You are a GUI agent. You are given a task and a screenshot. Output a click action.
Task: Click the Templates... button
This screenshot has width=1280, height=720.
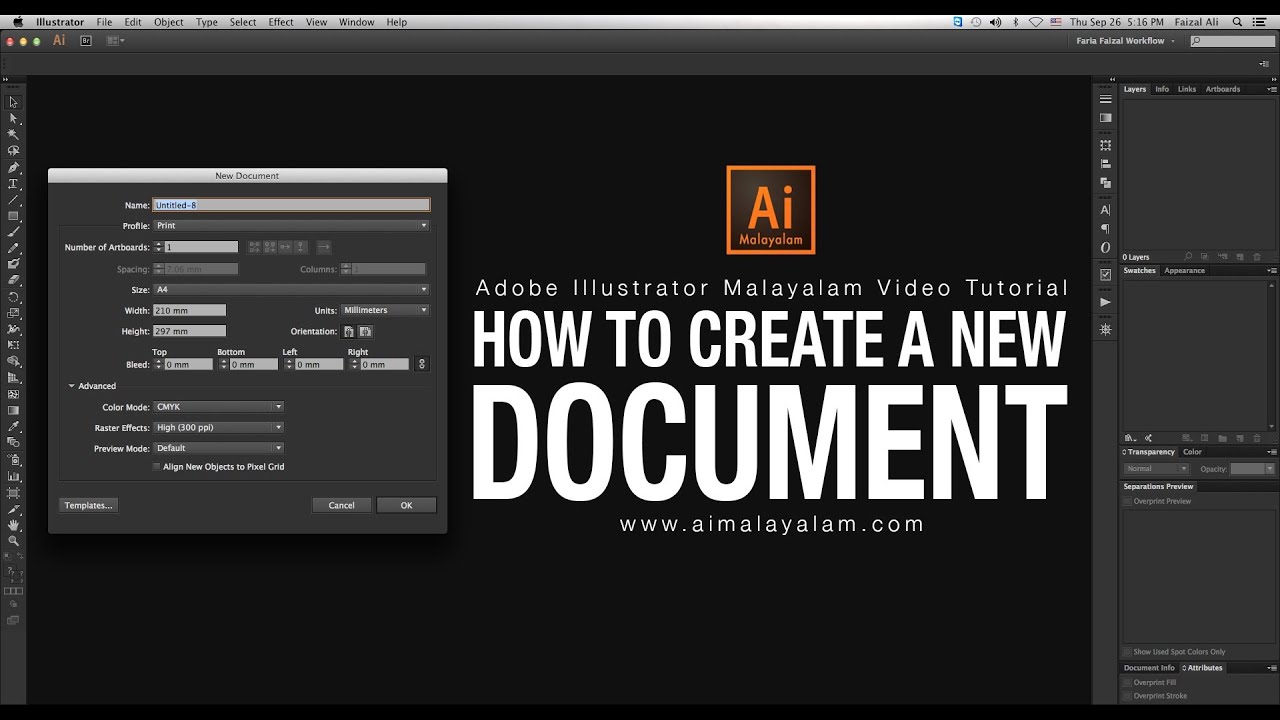[88, 505]
